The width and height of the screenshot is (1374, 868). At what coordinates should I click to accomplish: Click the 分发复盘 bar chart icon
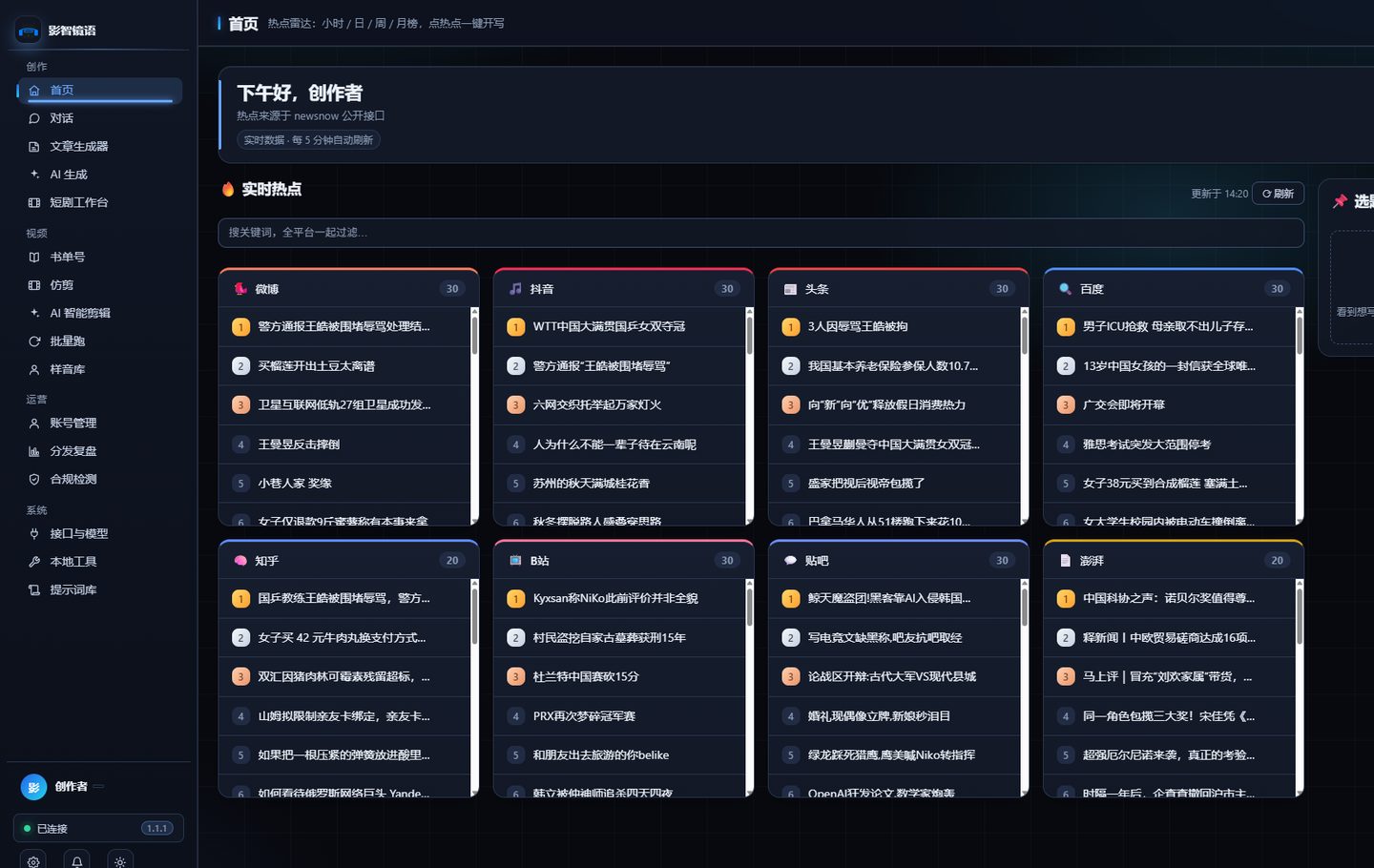pyautogui.click(x=34, y=451)
